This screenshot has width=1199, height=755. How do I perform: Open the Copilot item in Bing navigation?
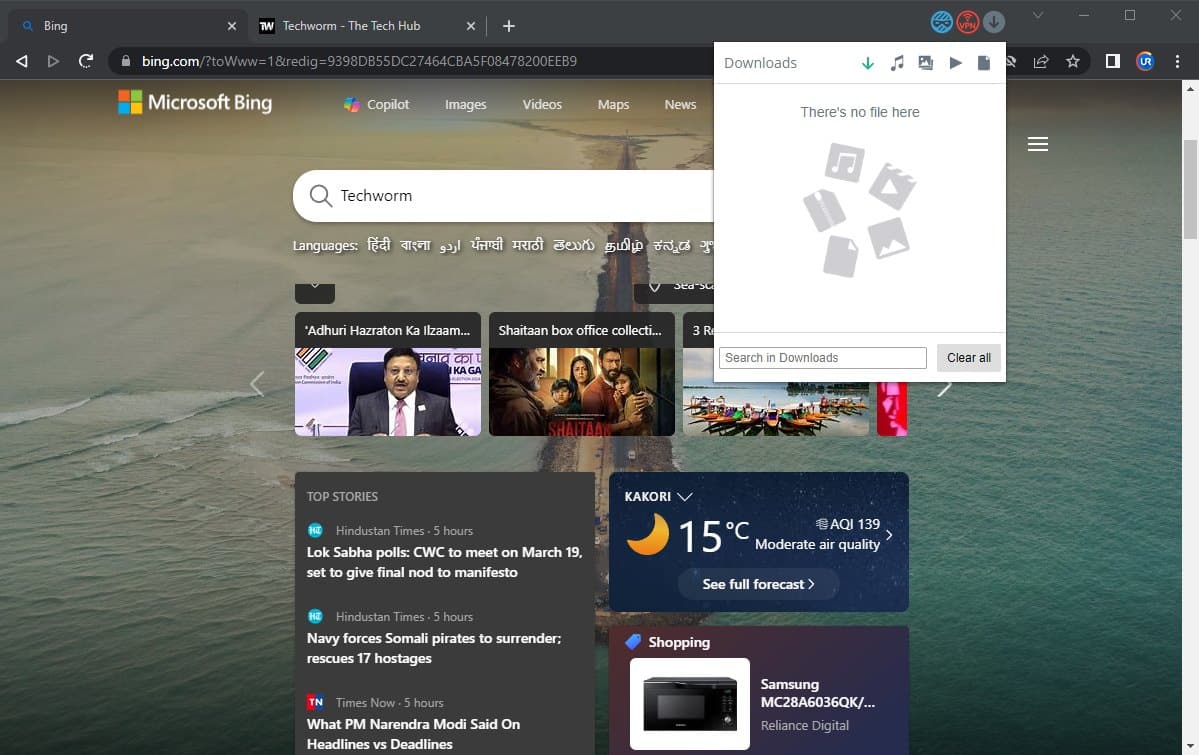tap(376, 104)
